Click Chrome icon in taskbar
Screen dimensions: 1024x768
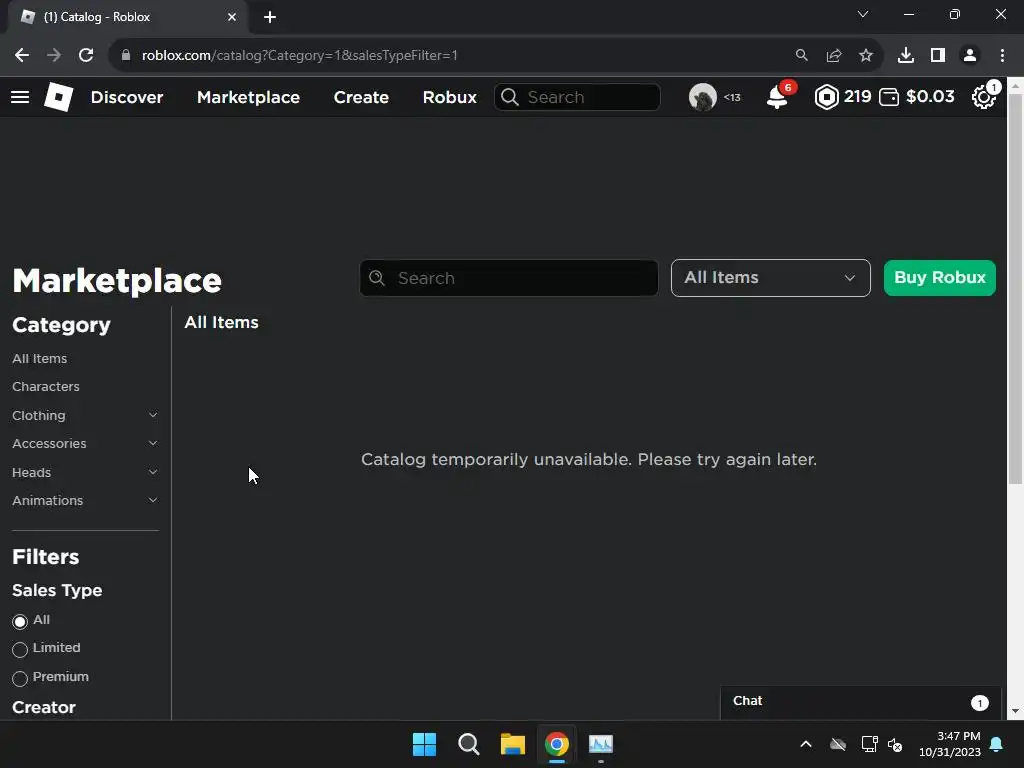click(557, 744)
